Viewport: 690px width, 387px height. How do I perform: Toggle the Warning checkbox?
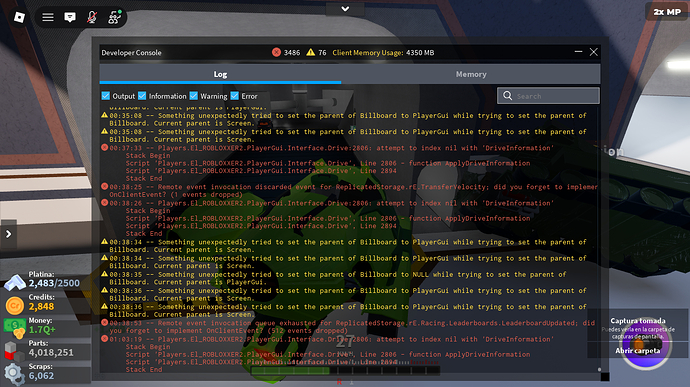point(194,96)
